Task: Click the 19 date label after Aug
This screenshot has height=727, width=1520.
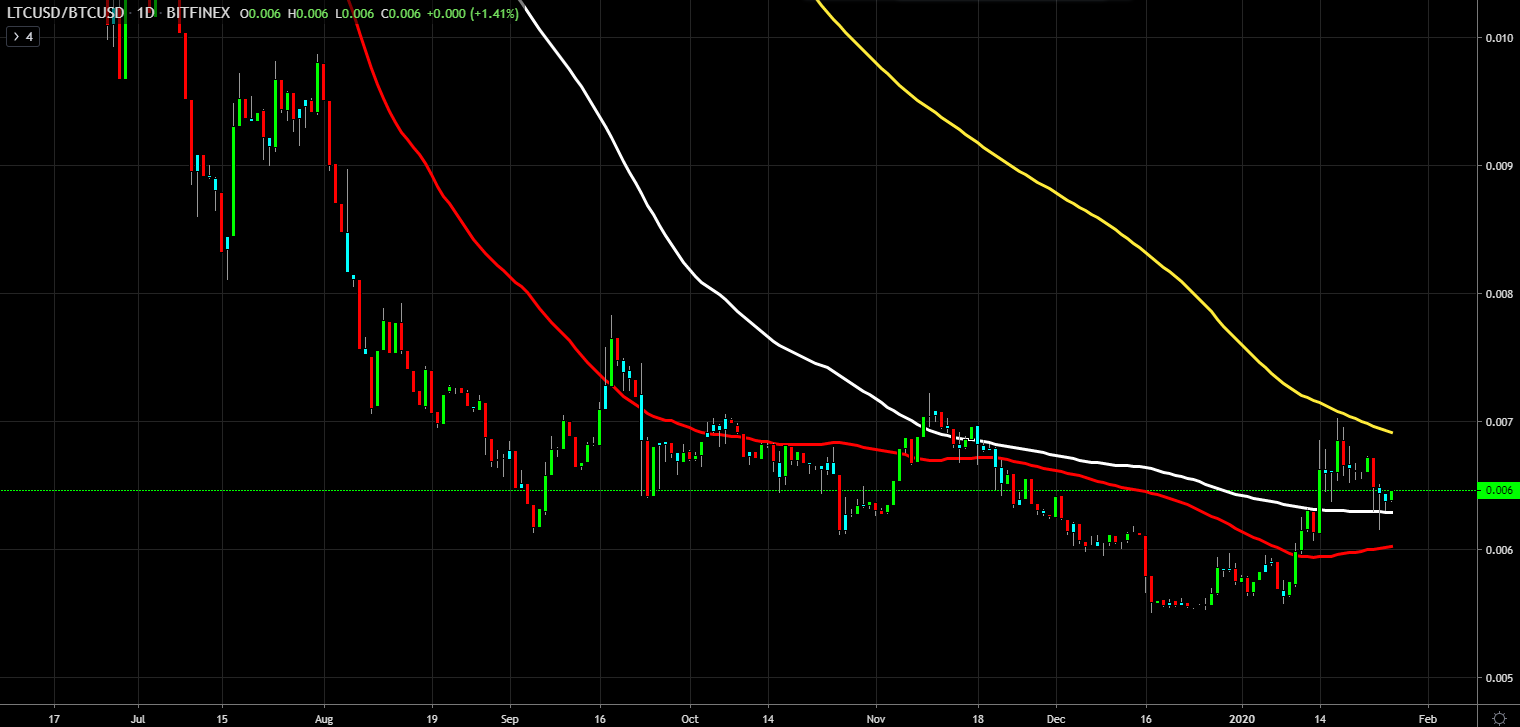Action: click(x=432, y=718)
